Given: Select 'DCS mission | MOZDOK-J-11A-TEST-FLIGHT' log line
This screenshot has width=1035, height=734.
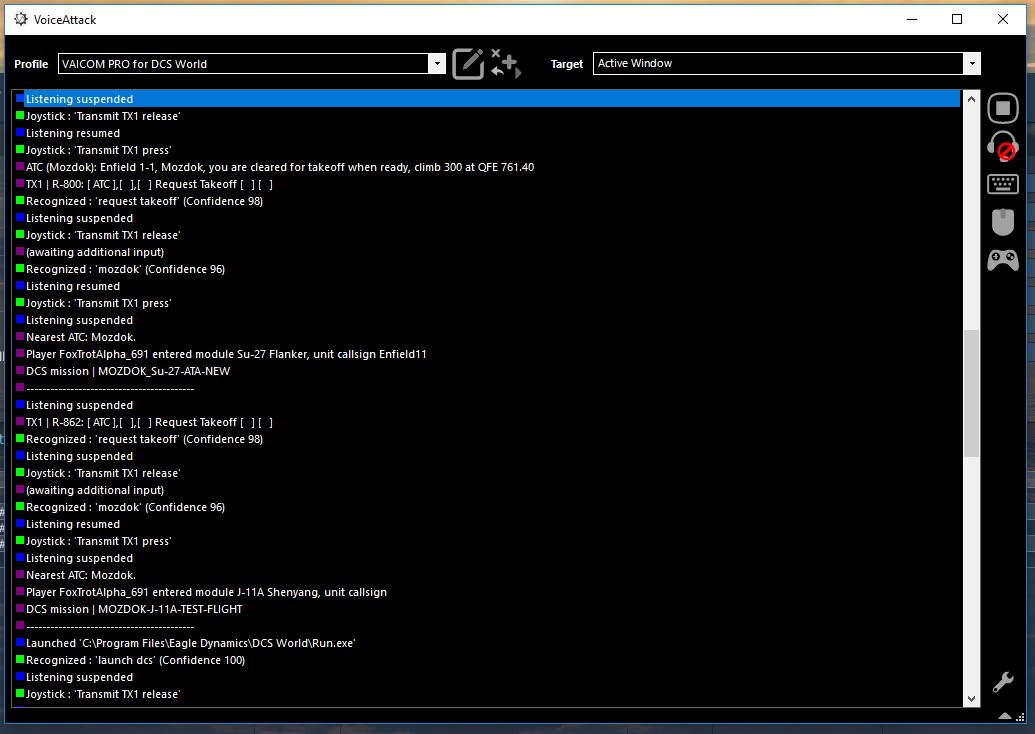Looking at the screenshot, I should 134,609.
